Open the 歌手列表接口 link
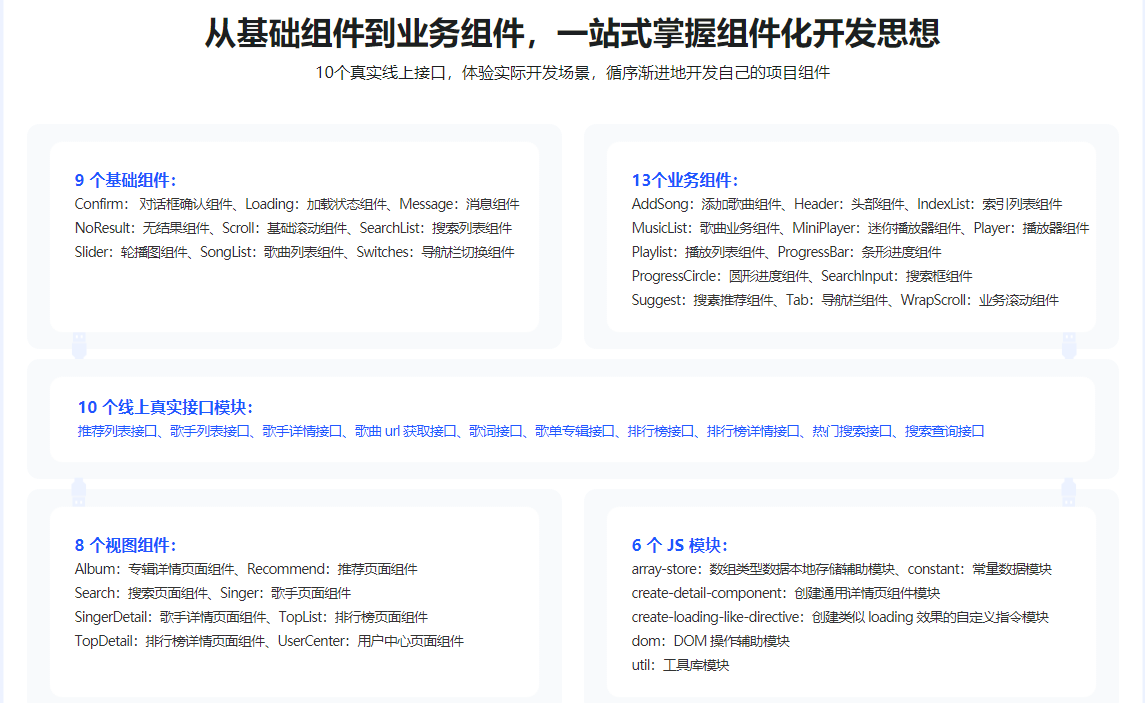Image resolution: width=1145 pixels, height=703 pixels. (205, 431)
